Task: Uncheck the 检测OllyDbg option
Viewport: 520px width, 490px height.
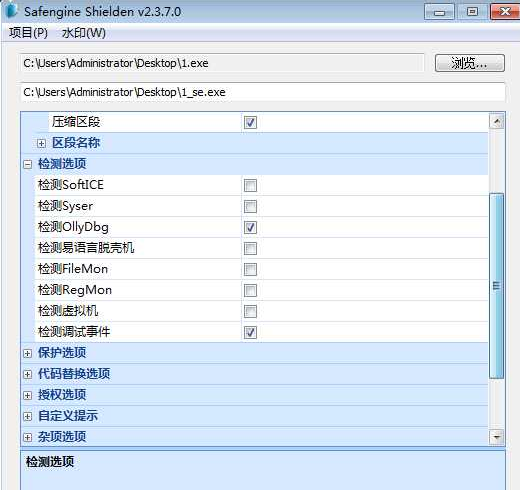Action: [x=250, y=227]
